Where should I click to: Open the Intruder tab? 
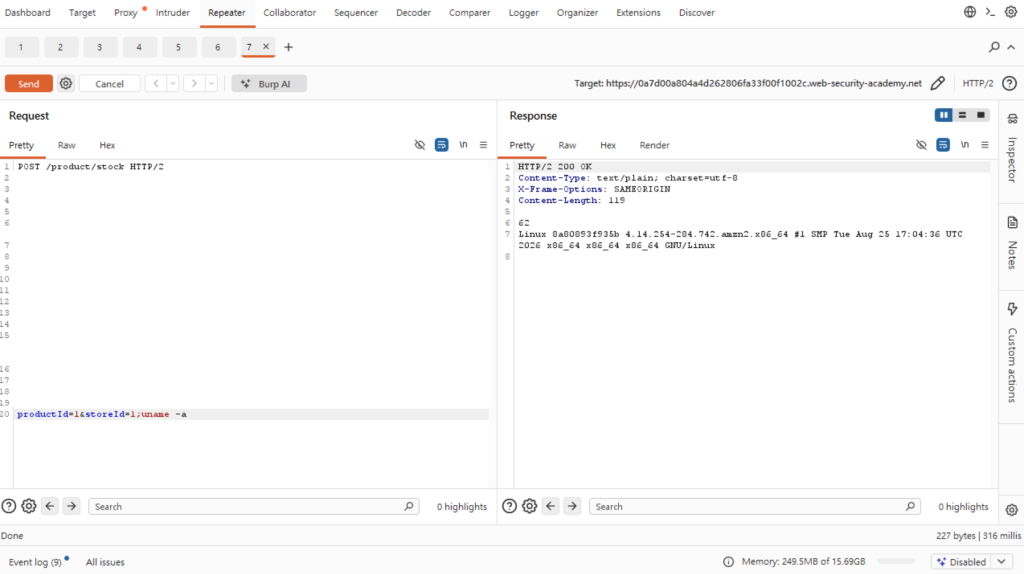[x=172, y=12]
